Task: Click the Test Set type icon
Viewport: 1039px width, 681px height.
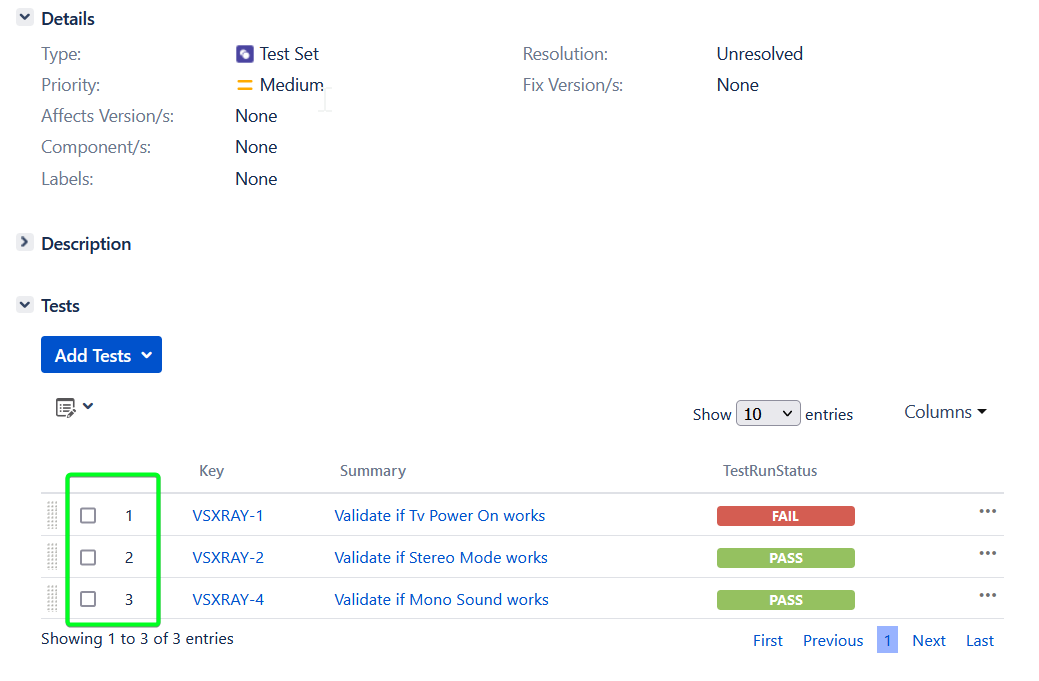Action: tap(245, 53)
